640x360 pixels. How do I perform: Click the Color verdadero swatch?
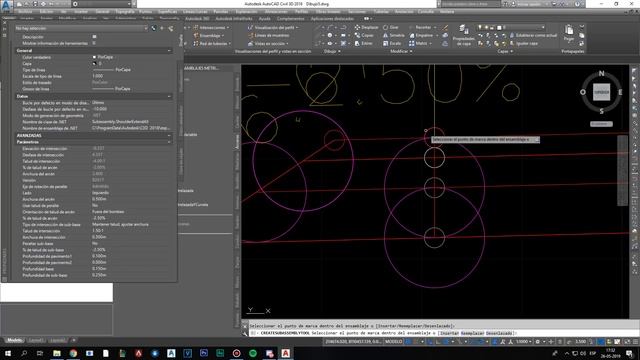pos(94,57)
